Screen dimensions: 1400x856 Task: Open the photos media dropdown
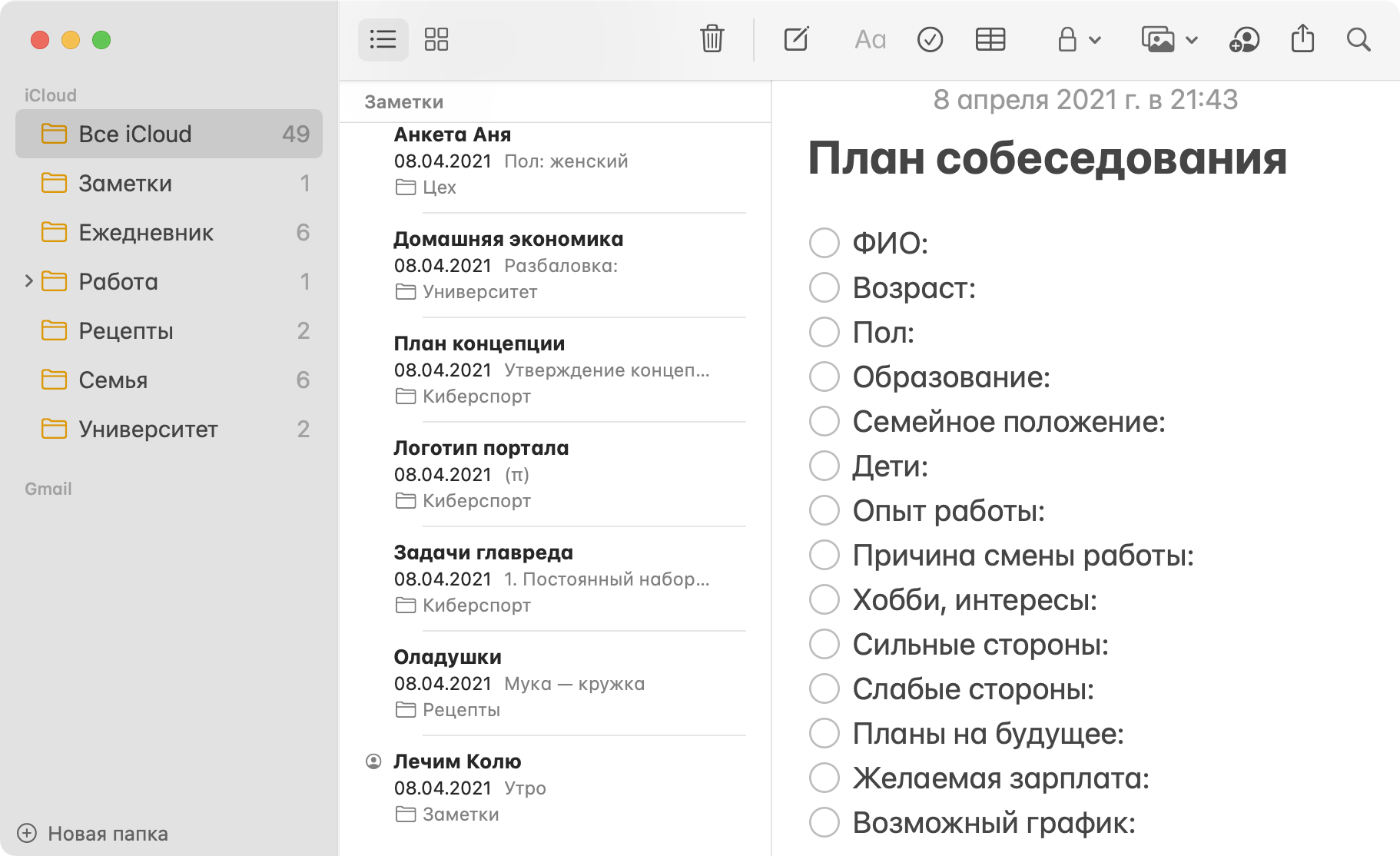click(1169, 39)
